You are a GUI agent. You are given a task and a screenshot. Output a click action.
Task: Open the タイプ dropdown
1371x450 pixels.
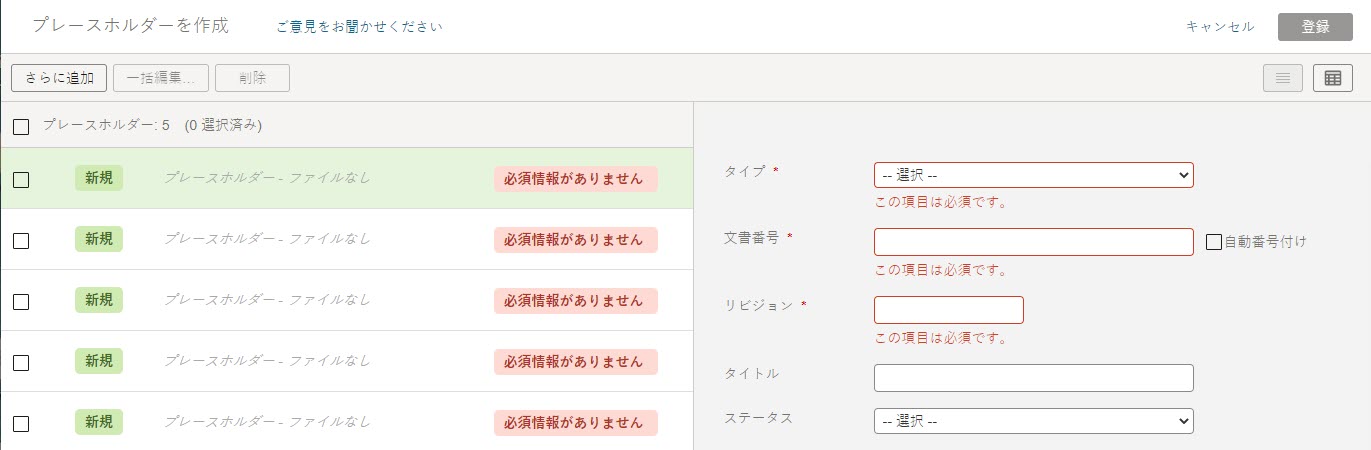tap(1034, 175)
